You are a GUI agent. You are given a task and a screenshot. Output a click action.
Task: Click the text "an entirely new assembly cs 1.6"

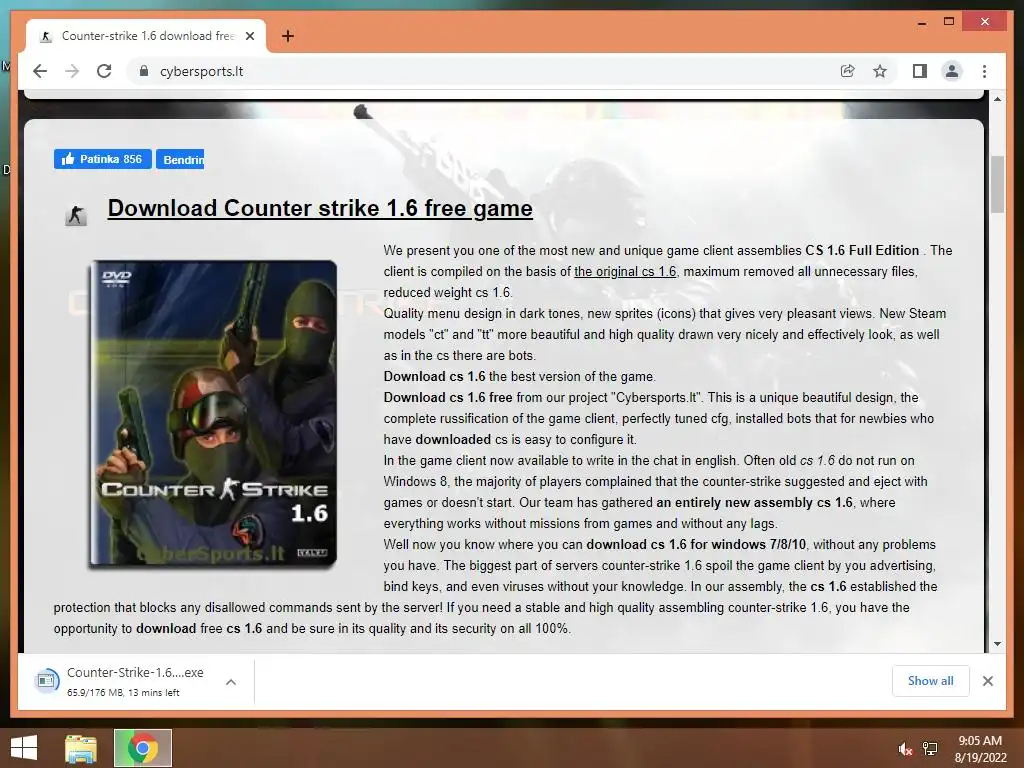[754, 502]
